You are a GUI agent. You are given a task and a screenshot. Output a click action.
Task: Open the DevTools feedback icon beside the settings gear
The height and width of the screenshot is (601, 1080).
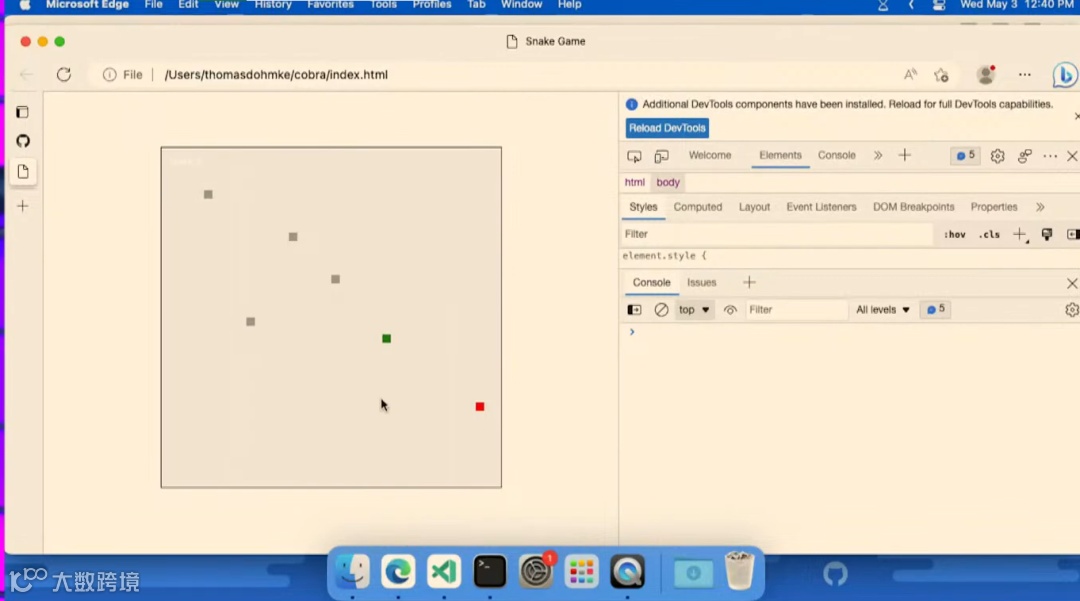[1025, 156]
